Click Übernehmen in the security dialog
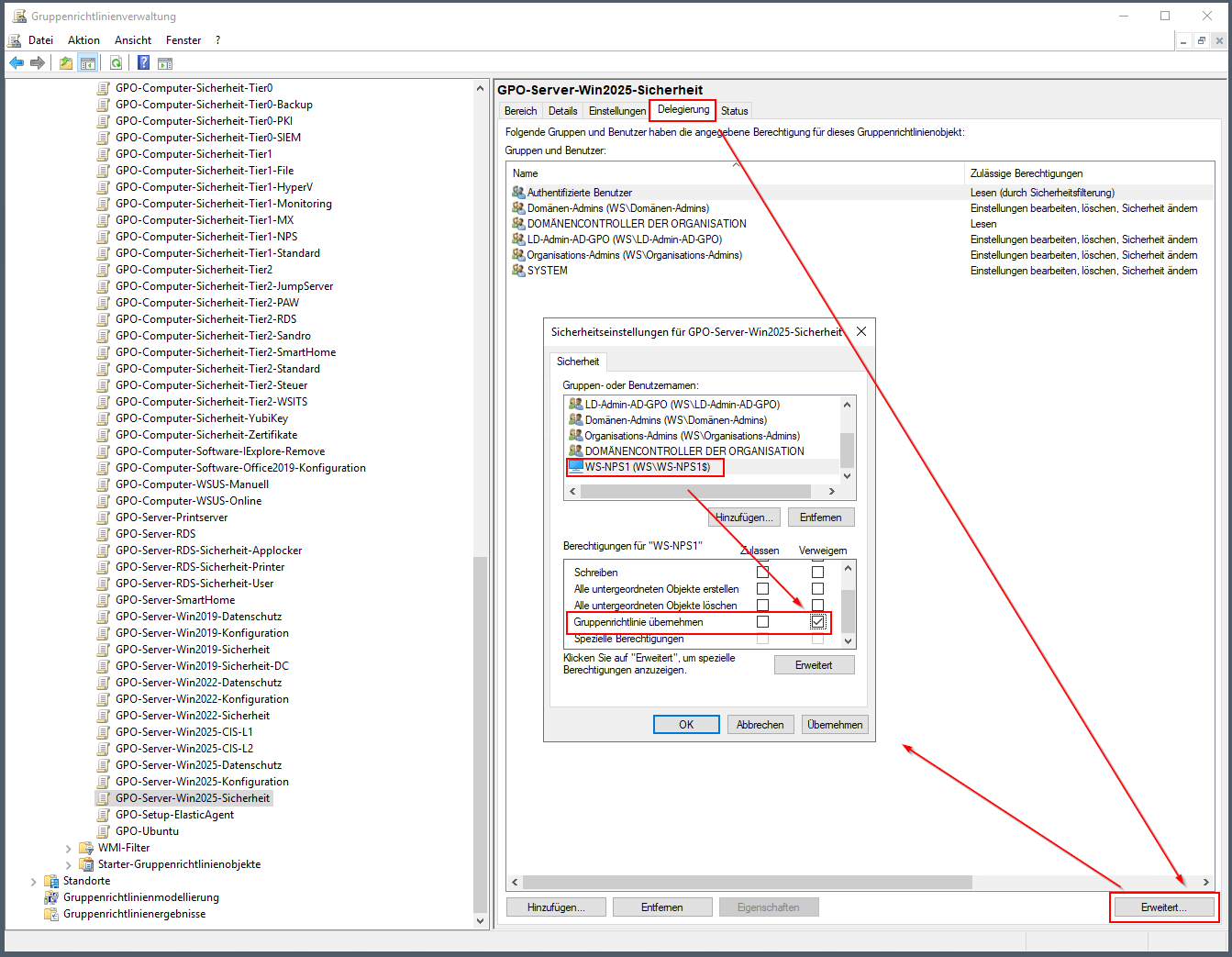 click(x=835, y=725)
